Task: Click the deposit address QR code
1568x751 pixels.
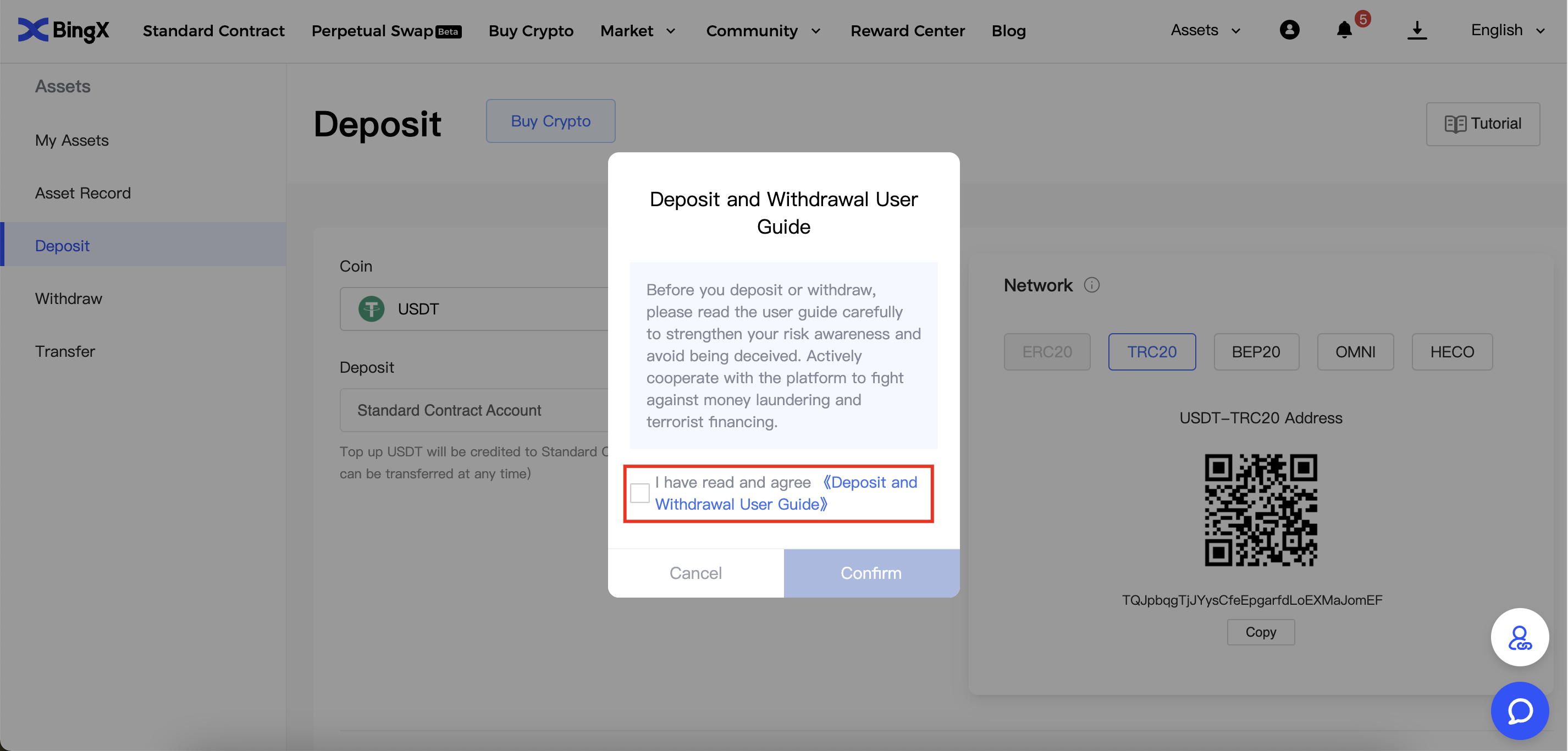Action: pos(1260,510)
